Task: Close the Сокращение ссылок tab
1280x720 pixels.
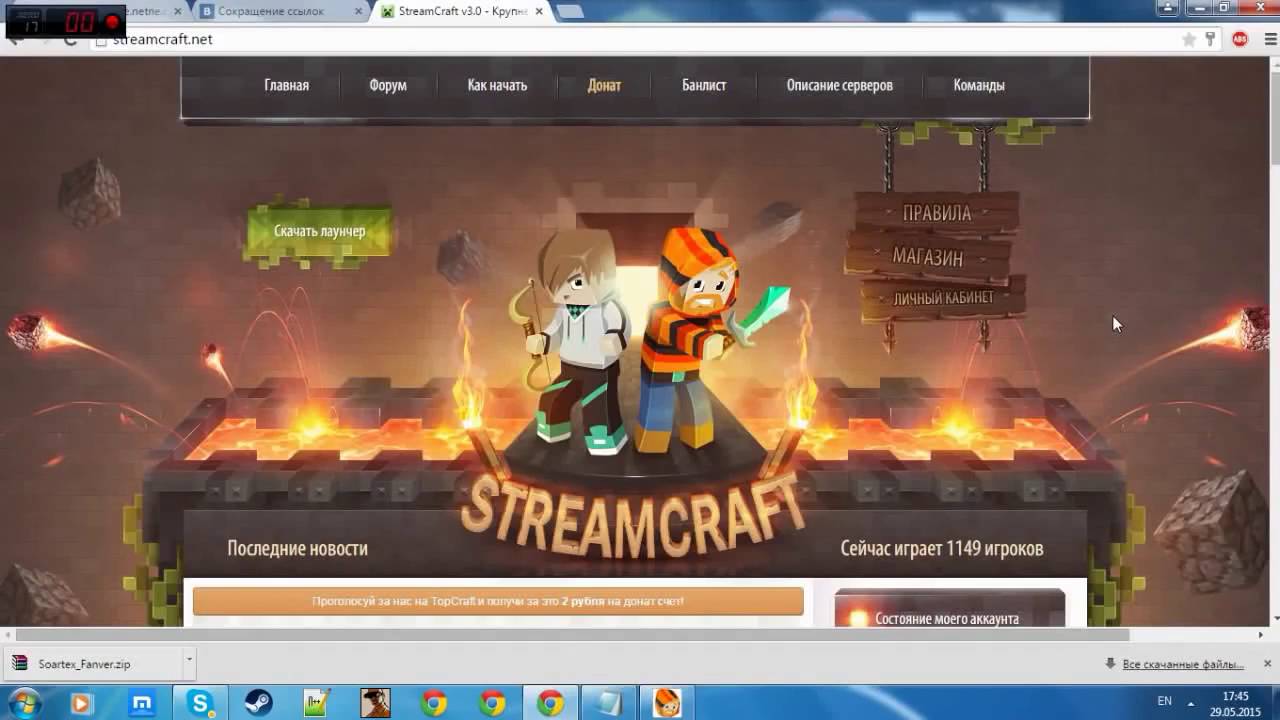Action: point(357,12)
